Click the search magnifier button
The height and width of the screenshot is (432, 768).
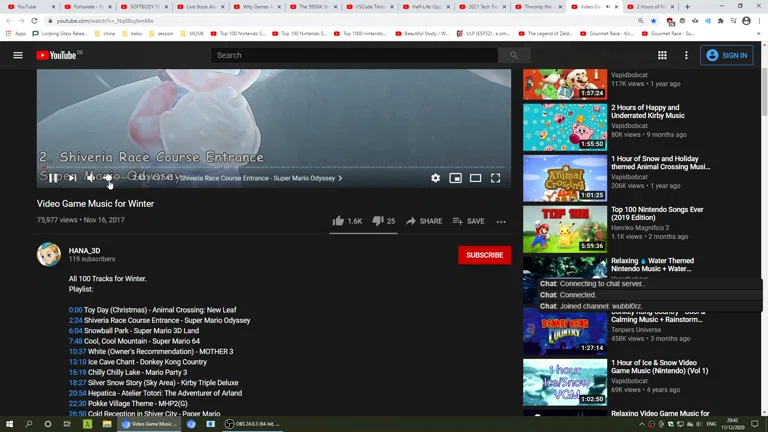point(514,55)
